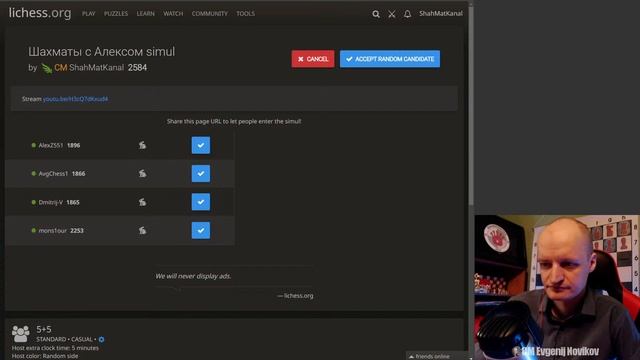The height and width of the screenshot is (360, 640).
Task: Click the simul participants group icon
Action: [20, 334]
